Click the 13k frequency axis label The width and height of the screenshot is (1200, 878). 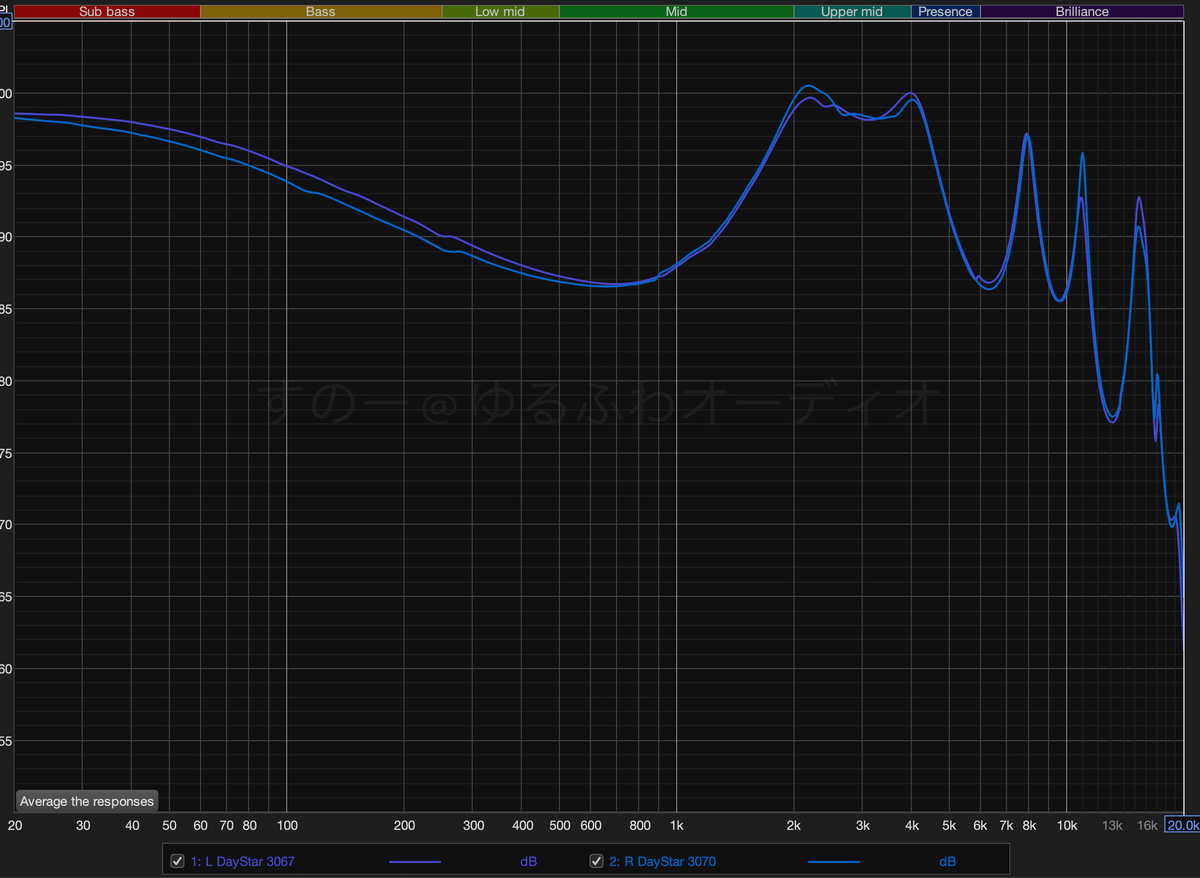(1112, 826)
